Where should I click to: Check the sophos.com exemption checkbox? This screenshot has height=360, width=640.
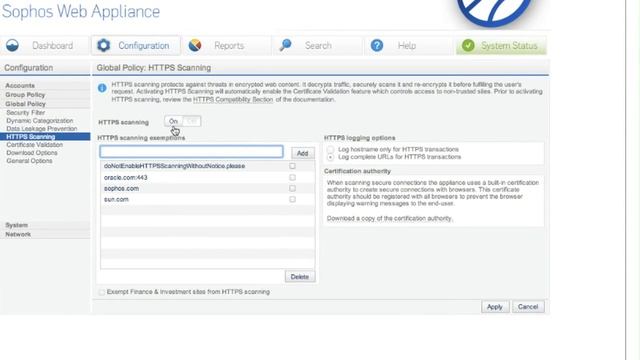292,189
